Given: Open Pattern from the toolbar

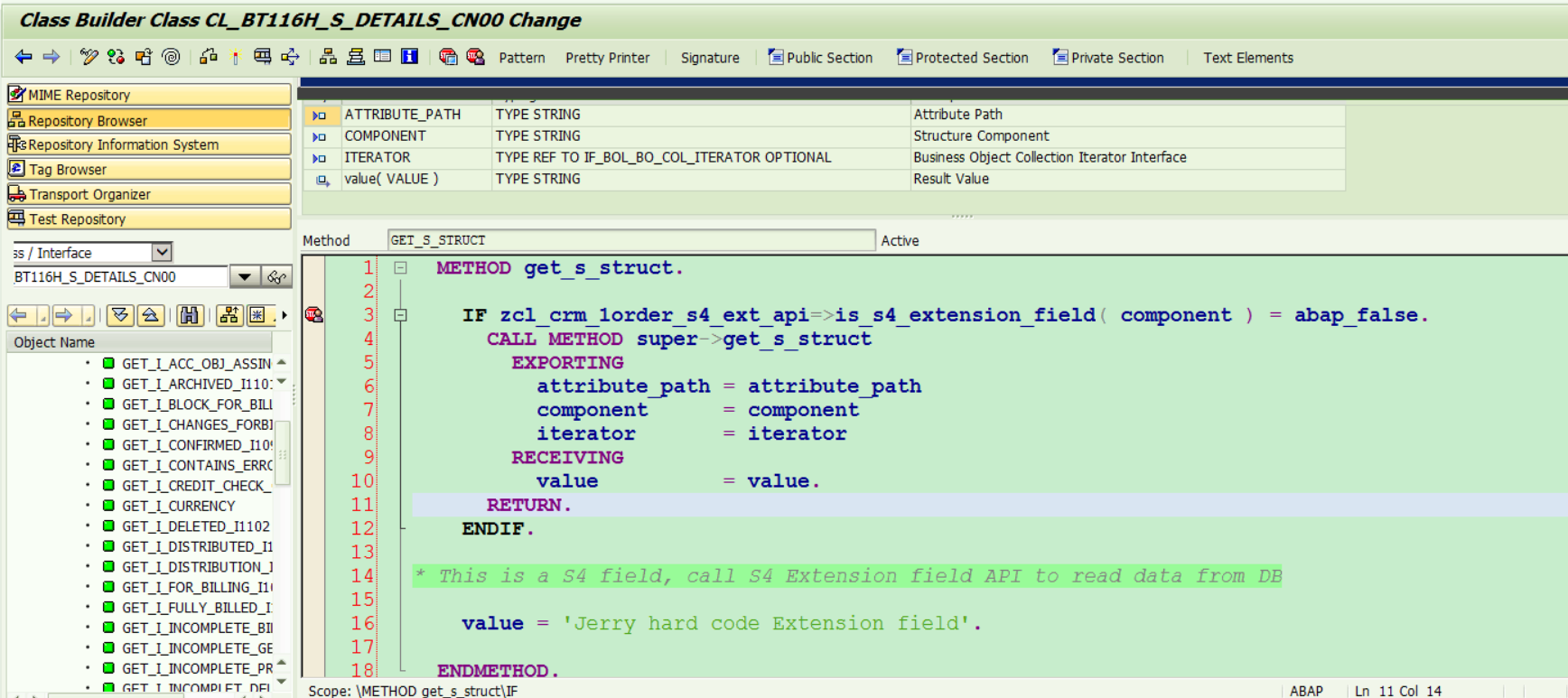Looking at the screenshot, I should (522, 58).
